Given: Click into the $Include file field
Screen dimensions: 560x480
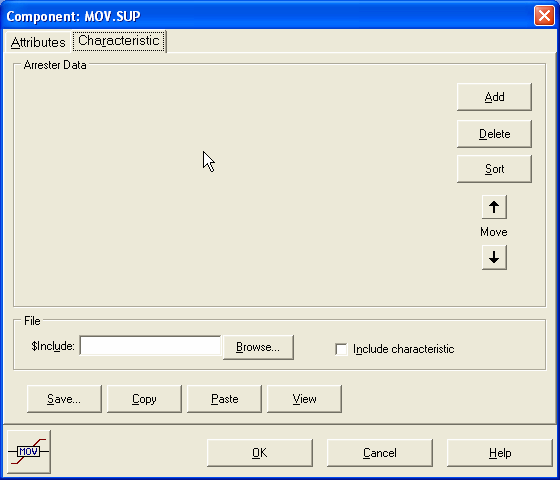Looking at the screenshot, I should pos(150,346).
